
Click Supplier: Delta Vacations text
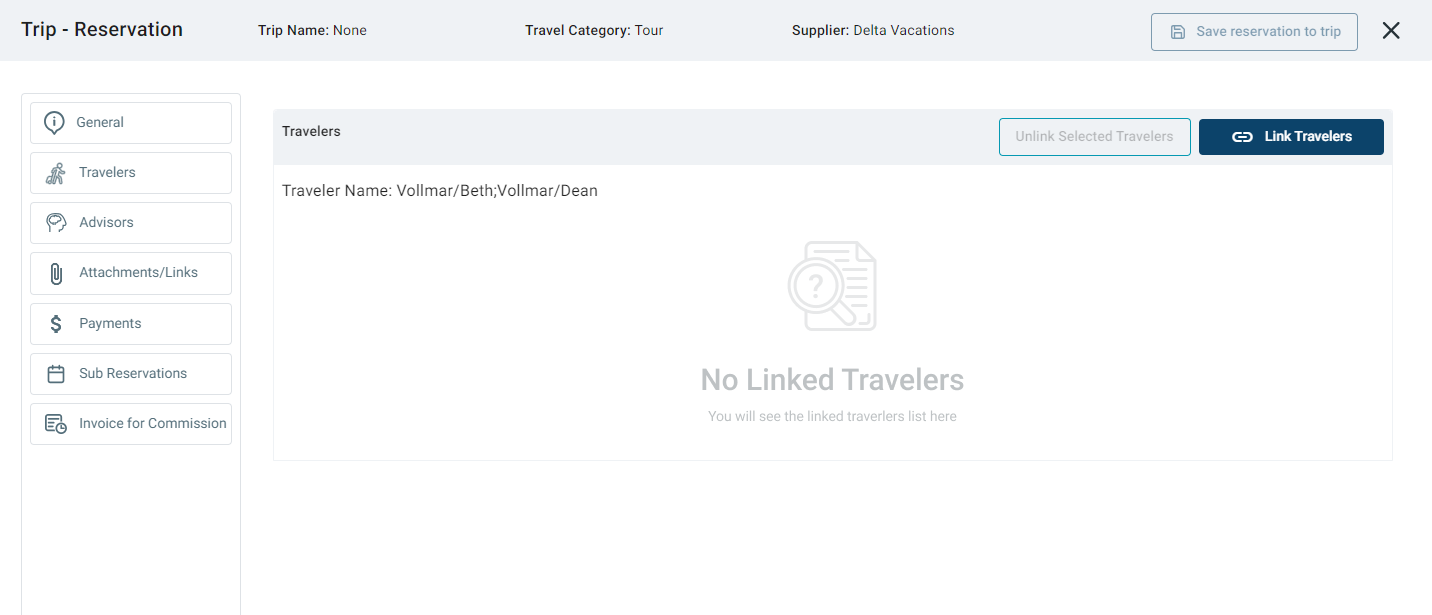[x=873, y=31]
